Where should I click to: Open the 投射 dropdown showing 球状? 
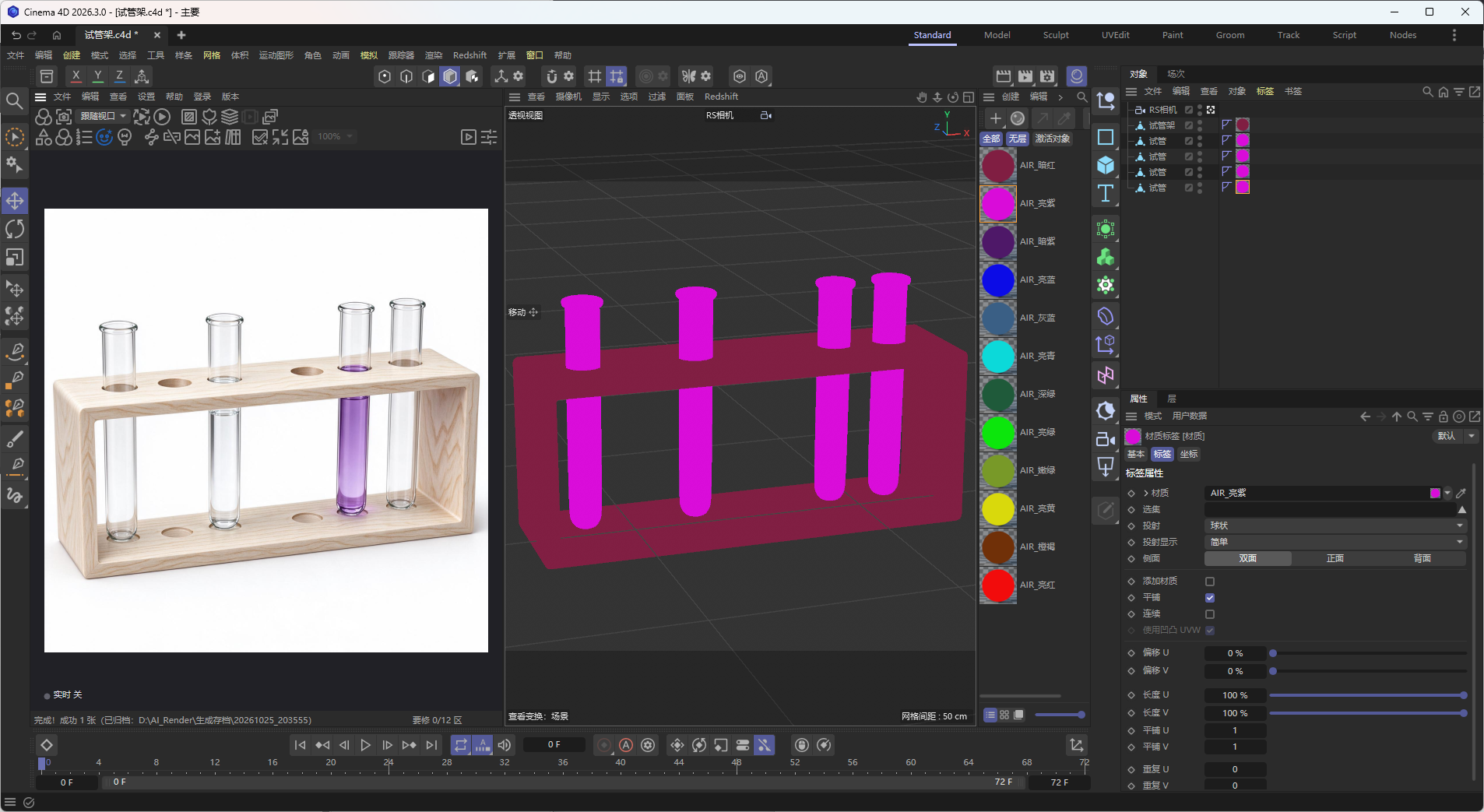pyautogui.click(x=1335, y=526)
